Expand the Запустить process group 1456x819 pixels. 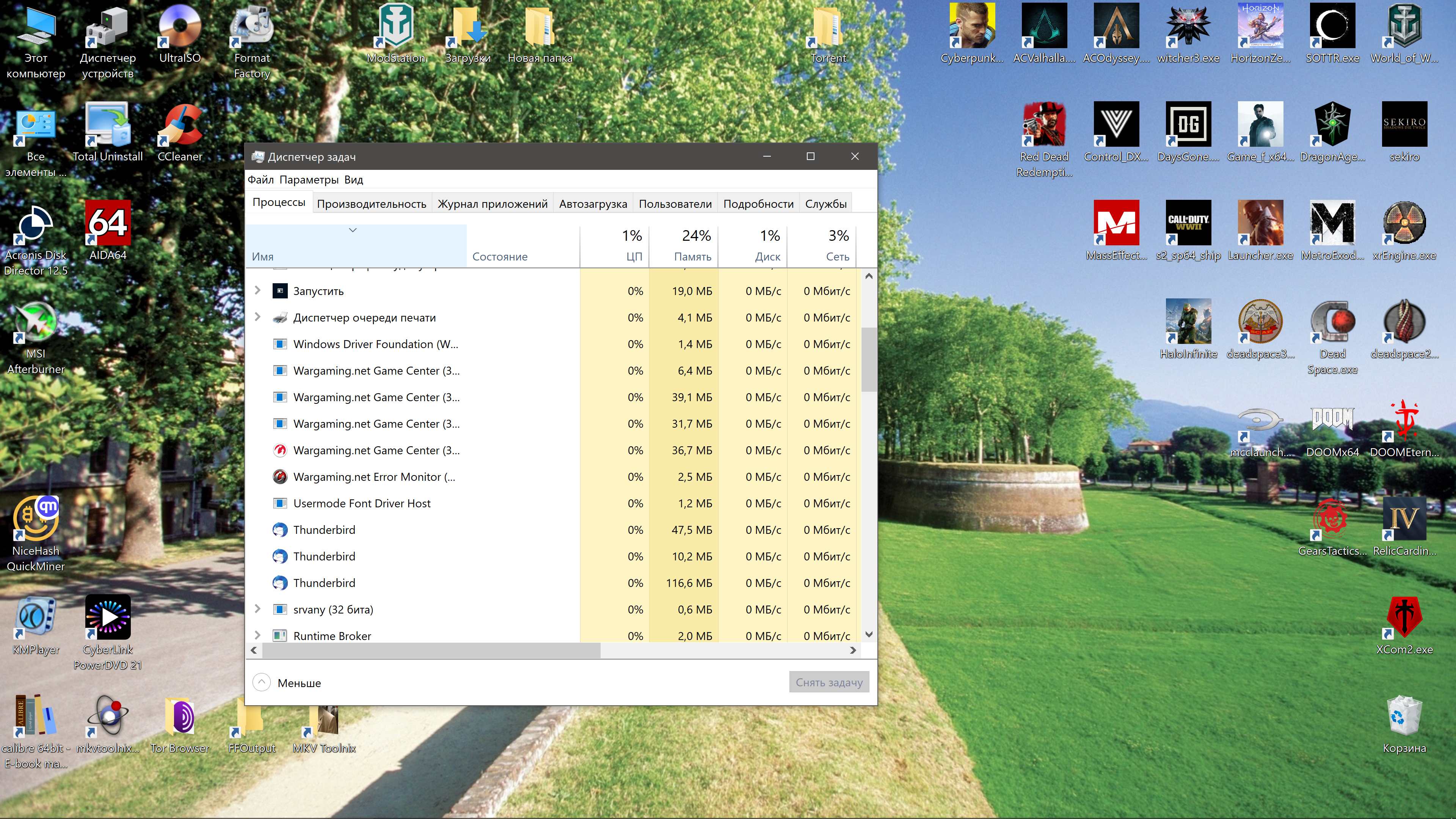click(257, 290)
